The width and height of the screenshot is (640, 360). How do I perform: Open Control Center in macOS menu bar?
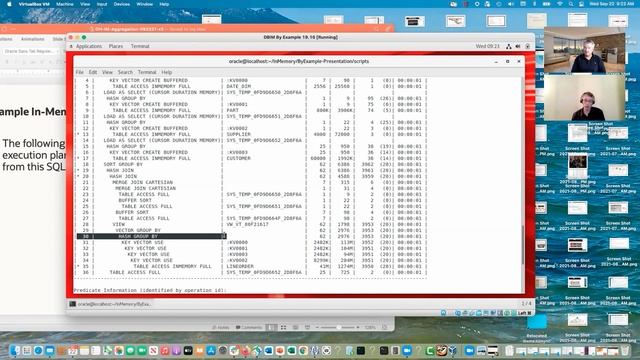[x=581, y=4]
